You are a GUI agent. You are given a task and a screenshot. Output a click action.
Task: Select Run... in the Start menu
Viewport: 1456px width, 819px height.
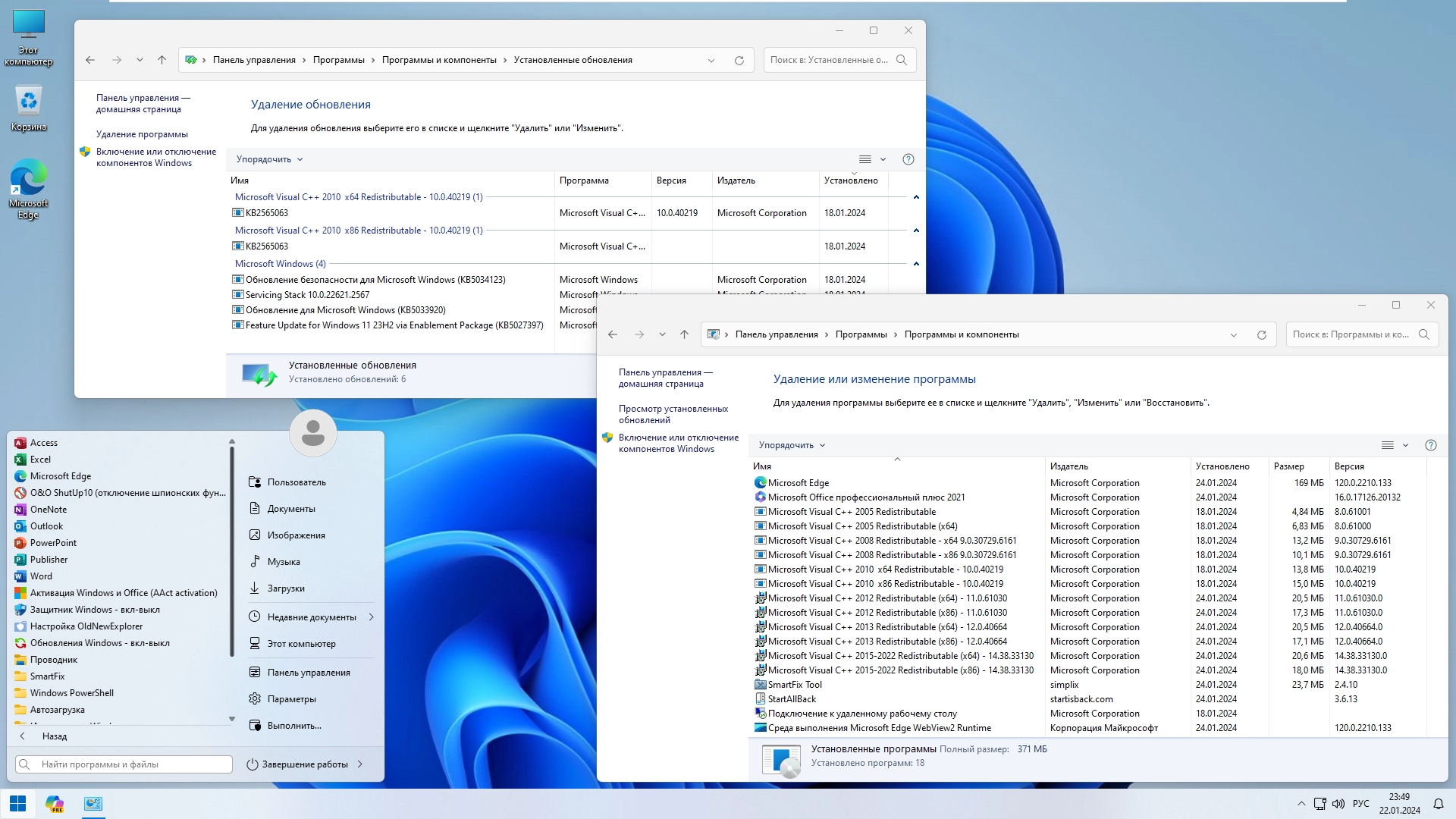pyautogui.click(x=293, y=726)
